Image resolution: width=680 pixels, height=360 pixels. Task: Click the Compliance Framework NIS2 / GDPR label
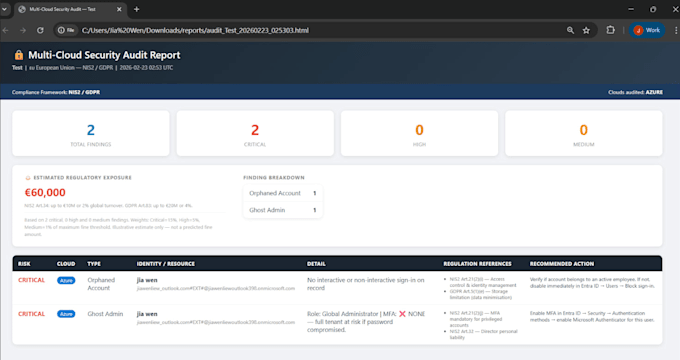(x=56, y=92)
